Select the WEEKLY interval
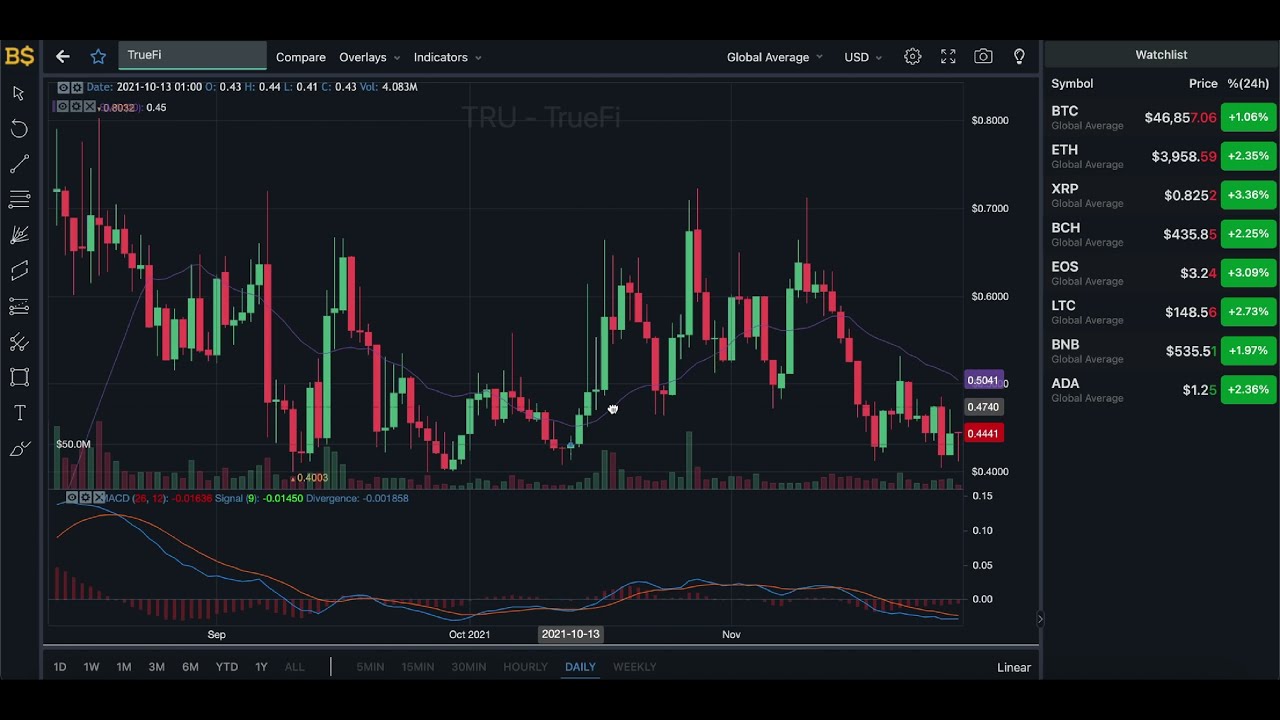The image size is (1280, 720). click(x=635, y=667)
